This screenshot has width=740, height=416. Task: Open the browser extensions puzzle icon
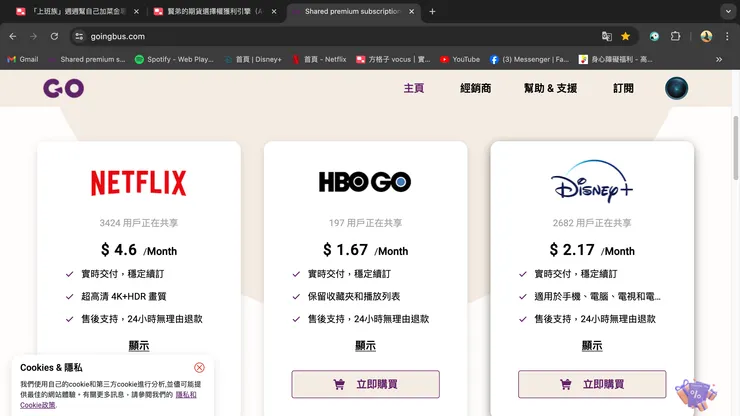[675, 36]
